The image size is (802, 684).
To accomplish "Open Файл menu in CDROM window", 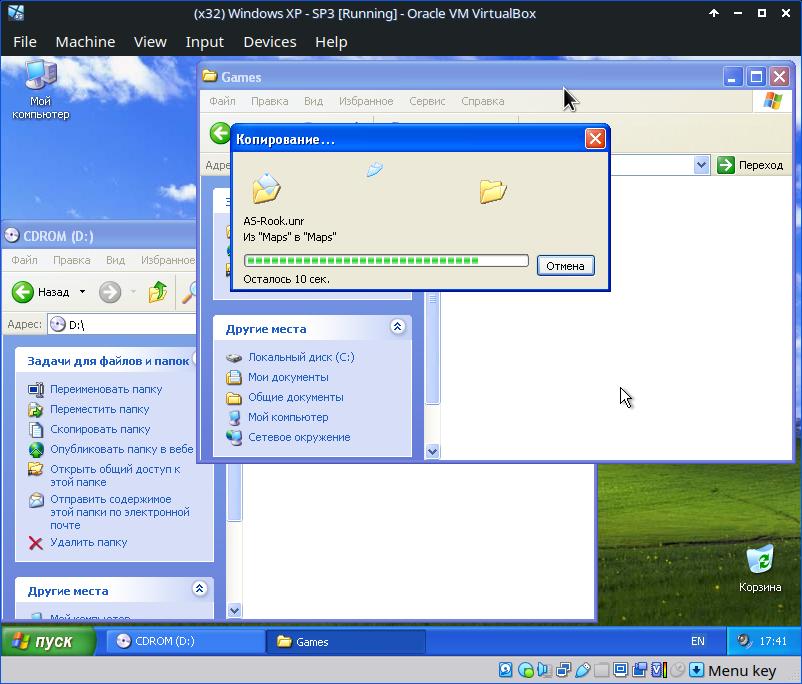I will pyautogui.click(x=24, y=260).
